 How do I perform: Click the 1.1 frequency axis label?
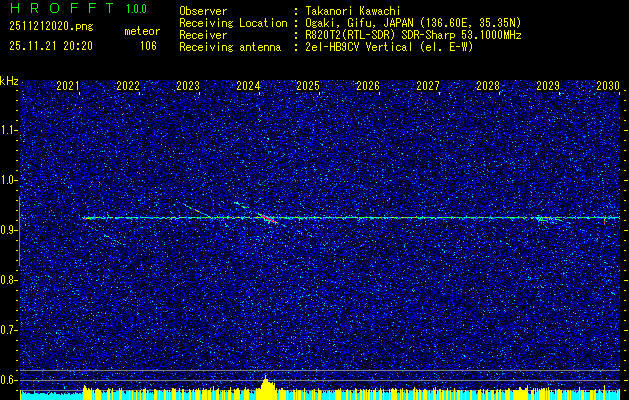(x=8, y=130)
